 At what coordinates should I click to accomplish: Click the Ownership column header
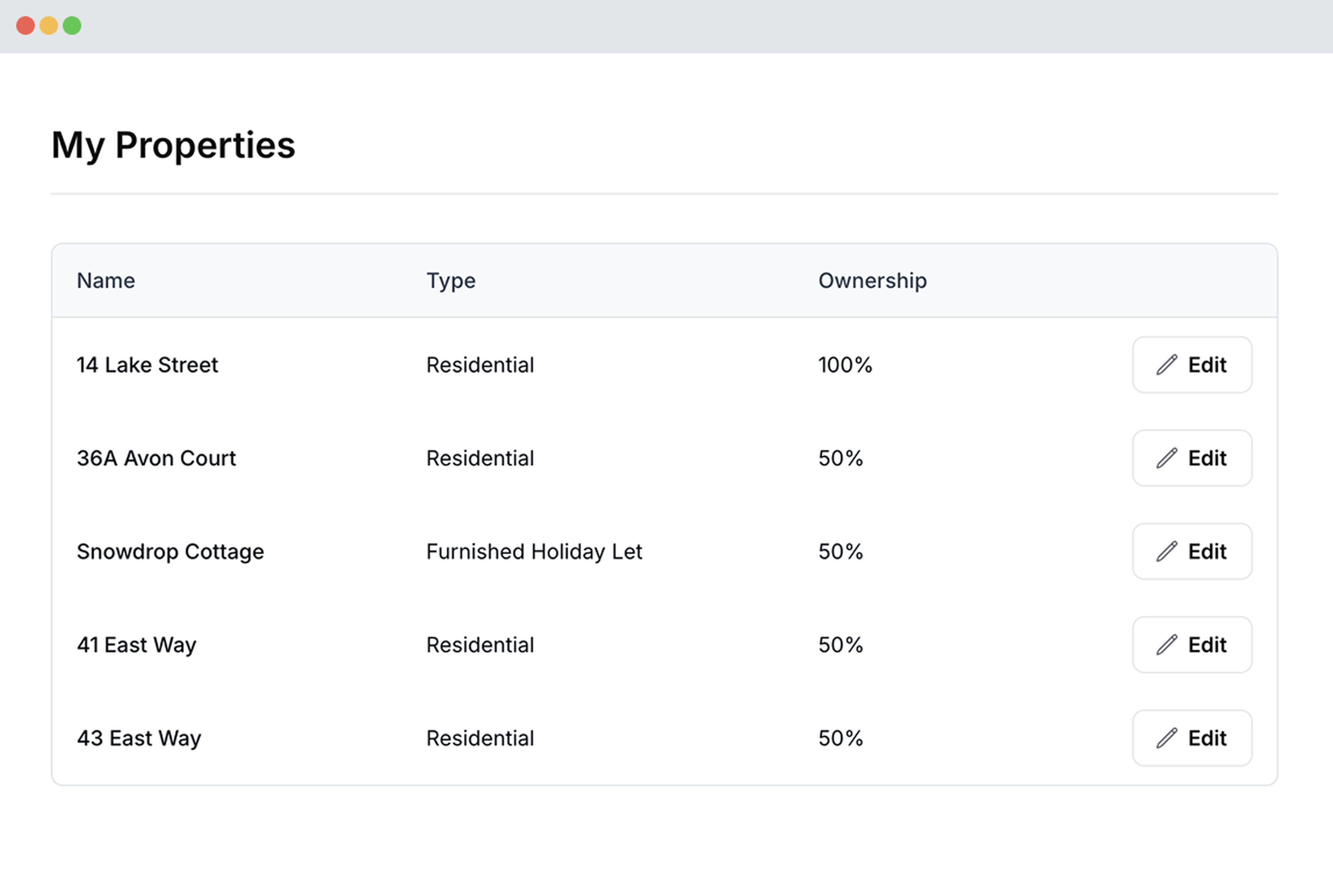coord(872,281)
